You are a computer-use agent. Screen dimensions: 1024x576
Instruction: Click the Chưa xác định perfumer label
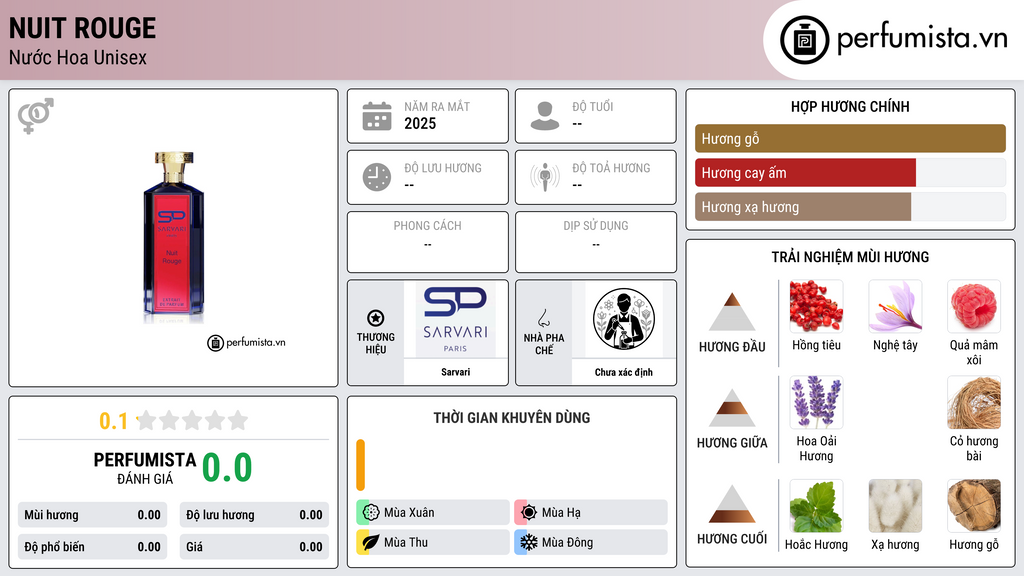coord(623,372)
